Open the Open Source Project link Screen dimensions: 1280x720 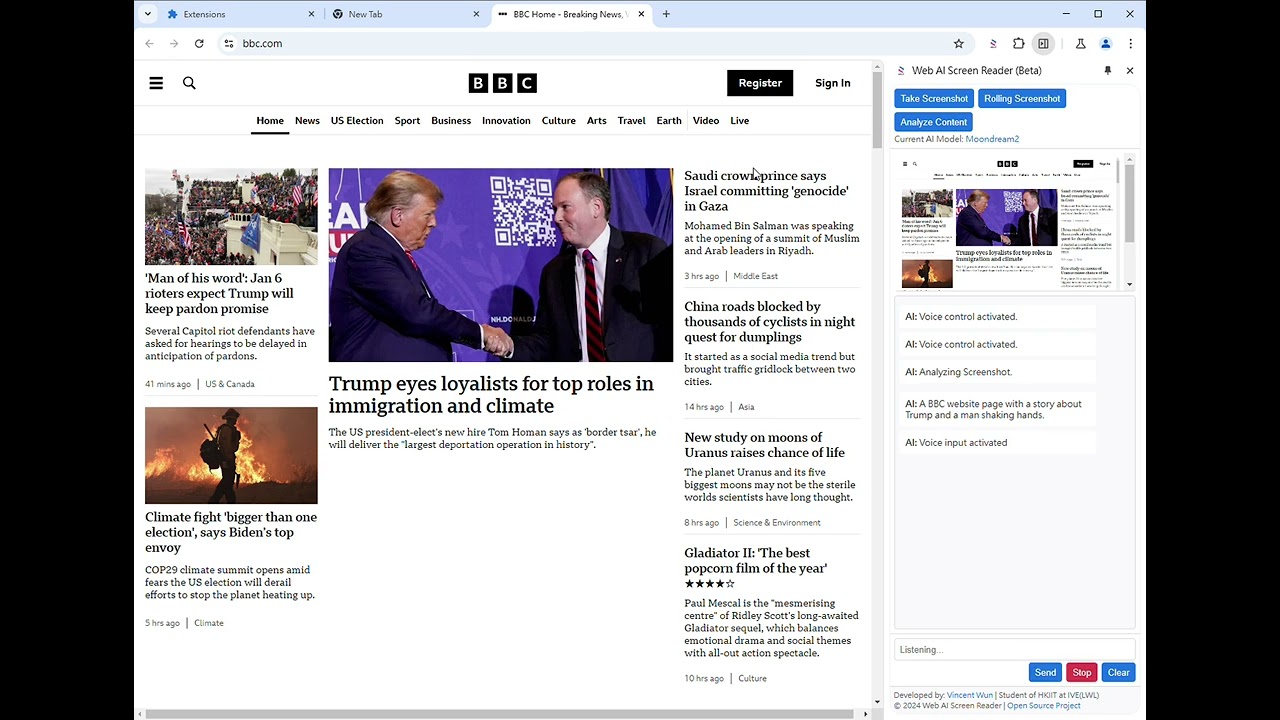coord(1044,706)
